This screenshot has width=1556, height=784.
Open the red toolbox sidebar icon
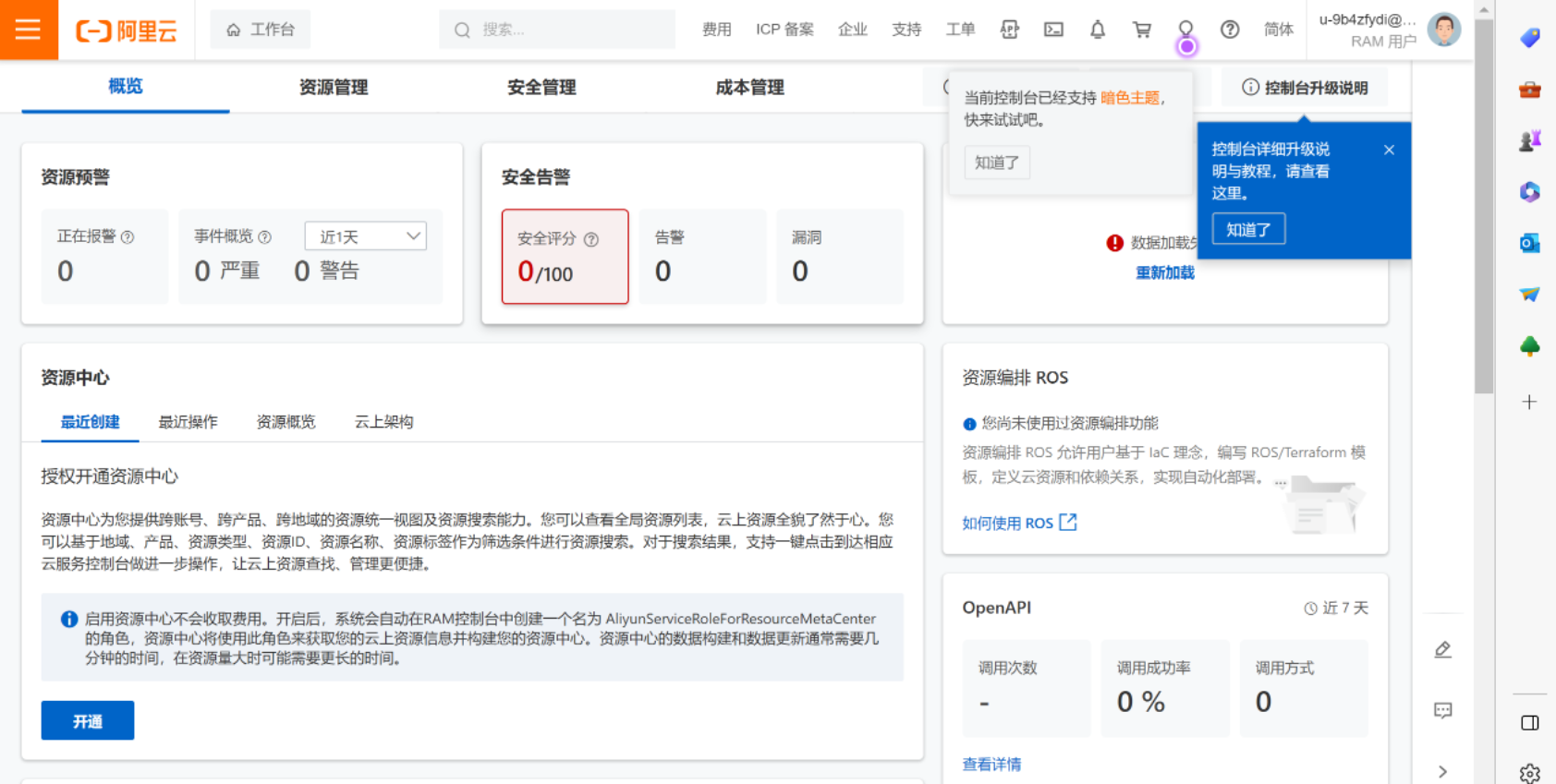coord(1530,90)
